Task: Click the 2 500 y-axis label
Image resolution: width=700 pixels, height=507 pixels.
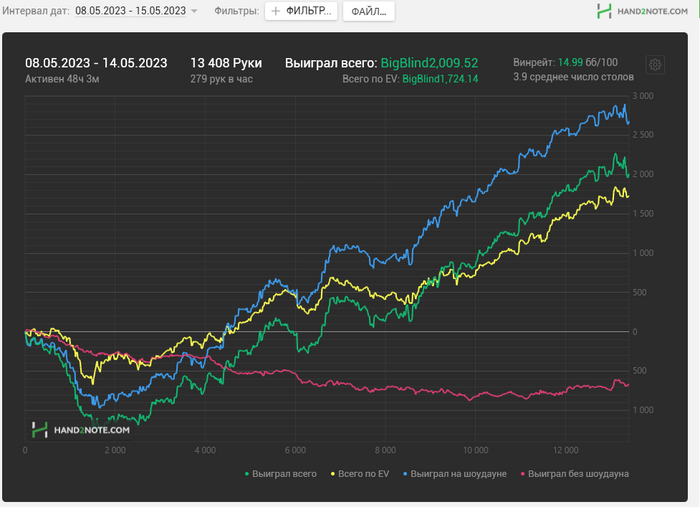Action: pos(643,135)
